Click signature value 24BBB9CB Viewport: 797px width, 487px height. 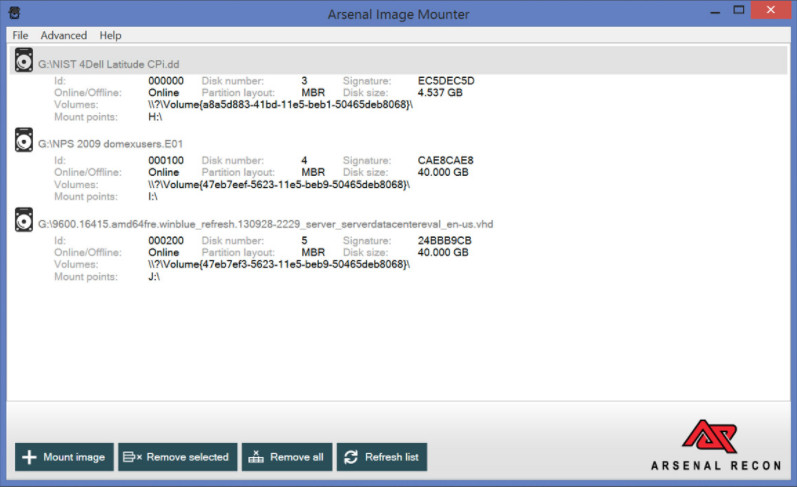coord(445,240)
